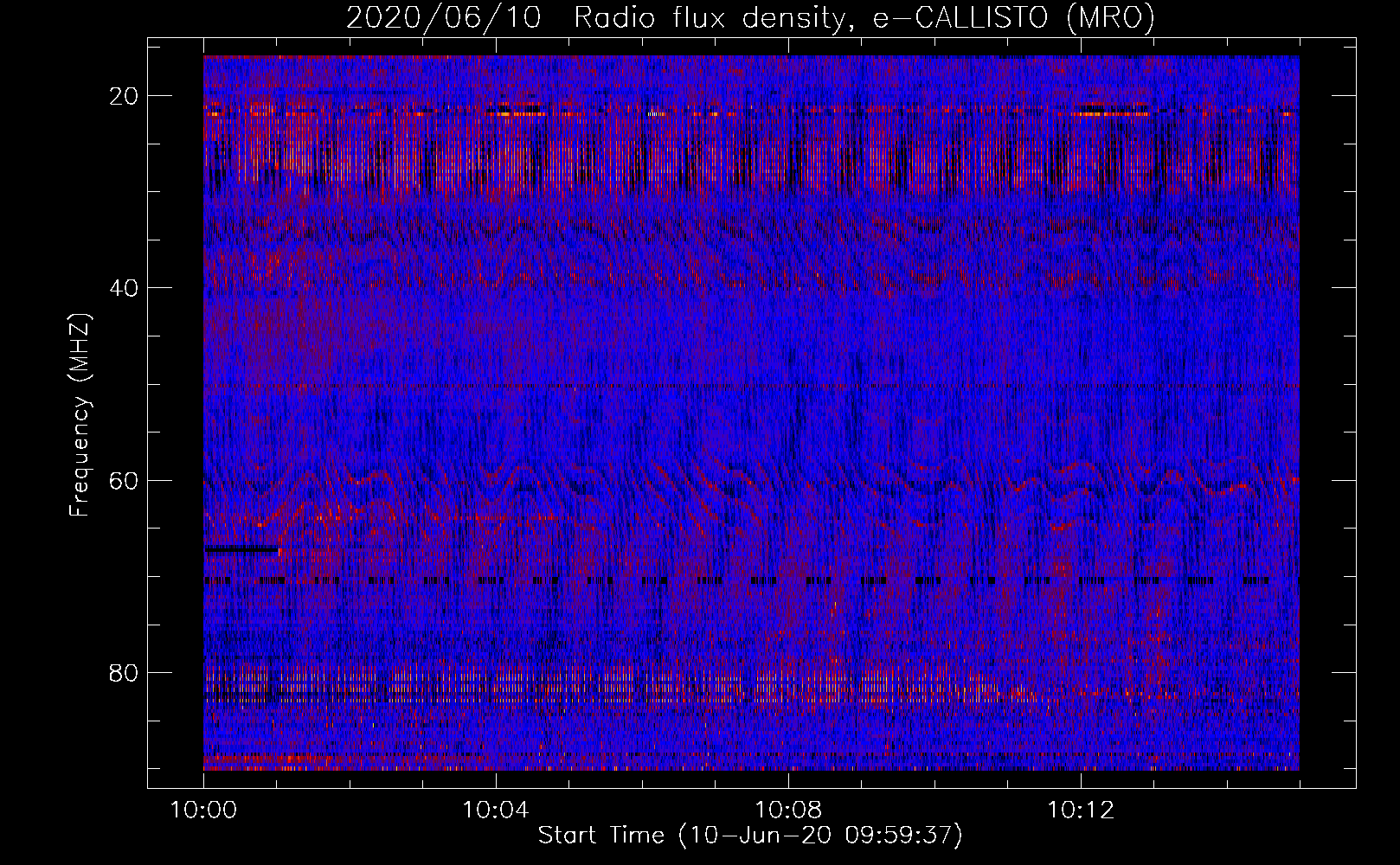
Task: Select the "Frequency (MHZ)" axis label
Action: point(80,415)
